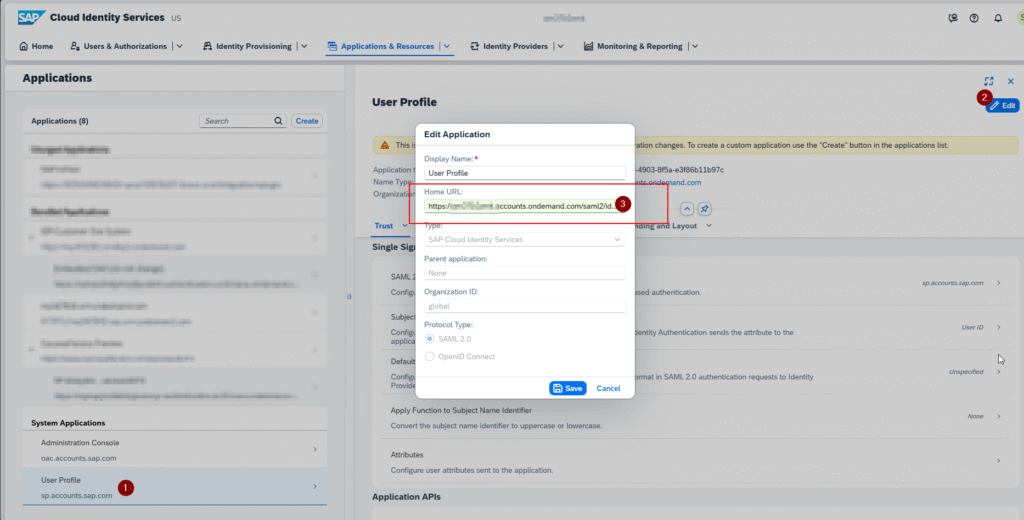Expand Identity Providers dropdown arrow

(x=560, y=46)
